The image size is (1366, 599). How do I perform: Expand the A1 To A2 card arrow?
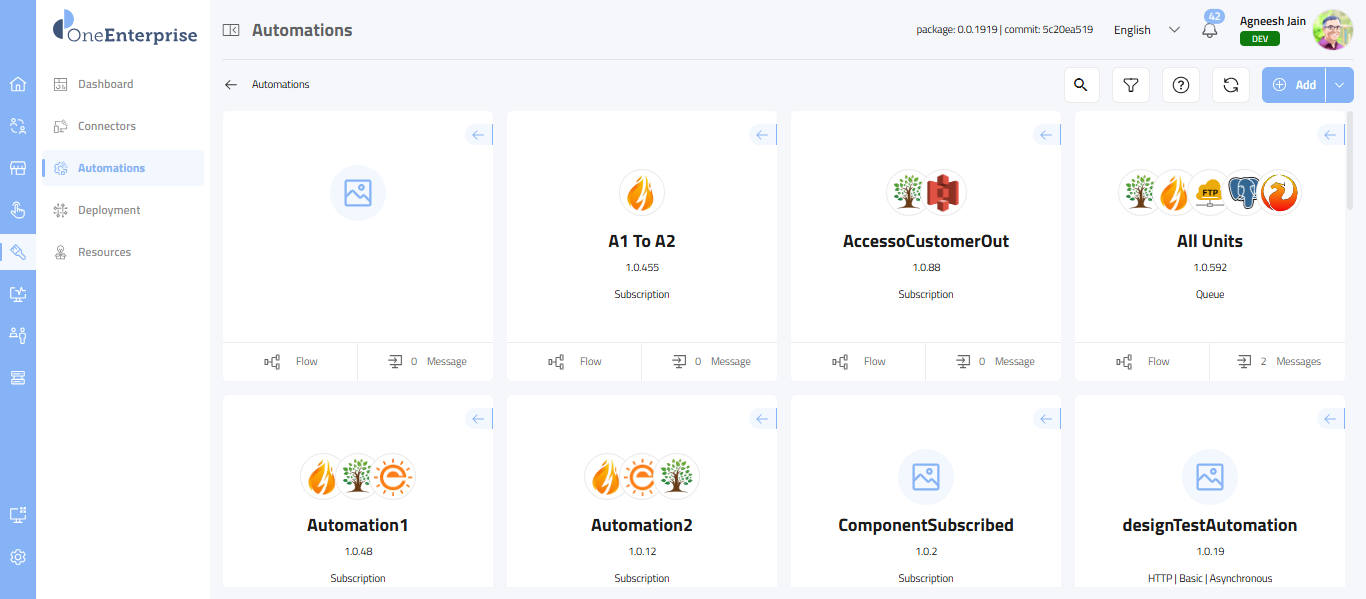tap(762, 135)
